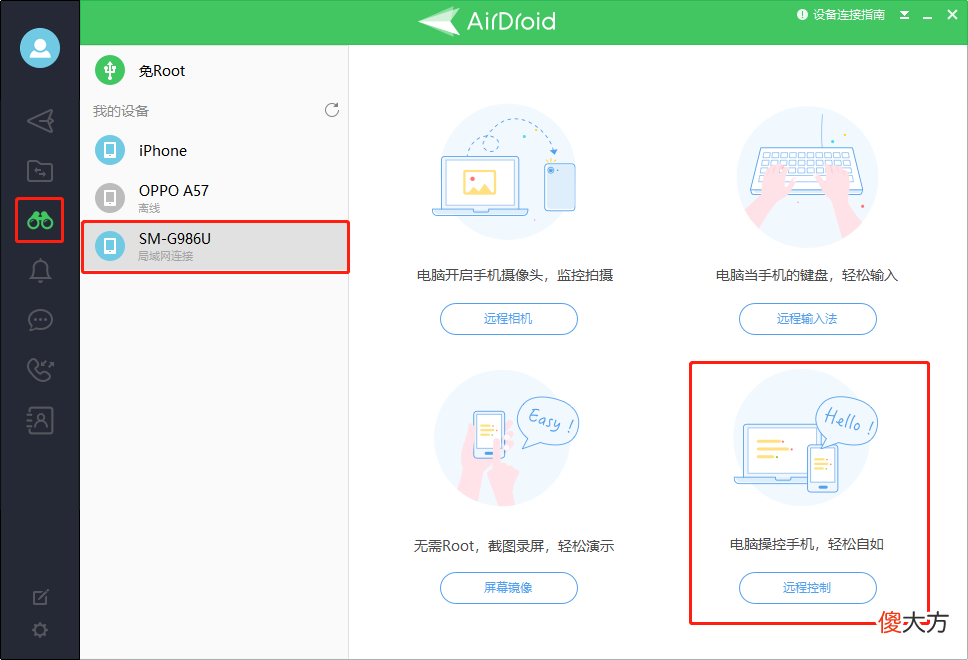Click text 电脑操控手机，轻松自如
The image size is (968, 660).
[x=807, y=544]
